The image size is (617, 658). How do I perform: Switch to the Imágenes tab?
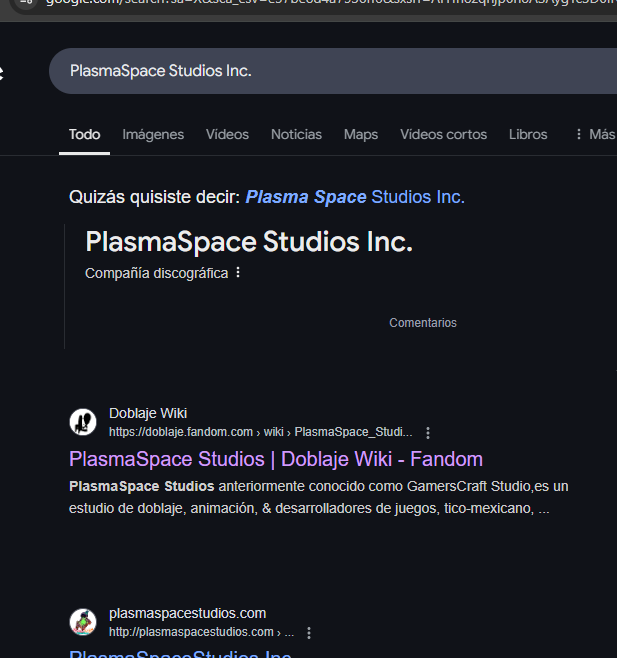[x=153, y=134]
